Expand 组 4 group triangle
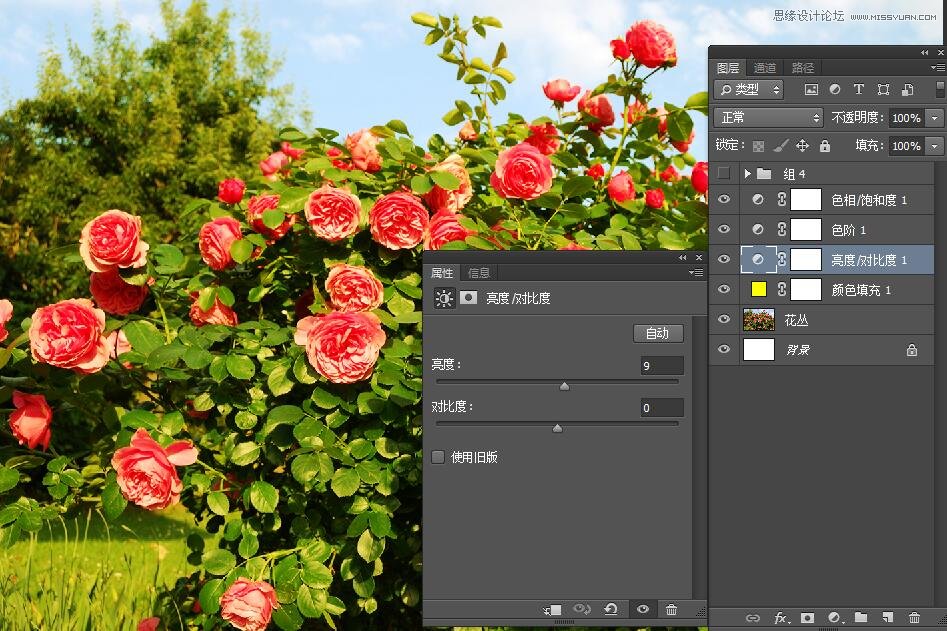Image resolution: width=947 pixels, height=631 pixels. tap(748, 174)
